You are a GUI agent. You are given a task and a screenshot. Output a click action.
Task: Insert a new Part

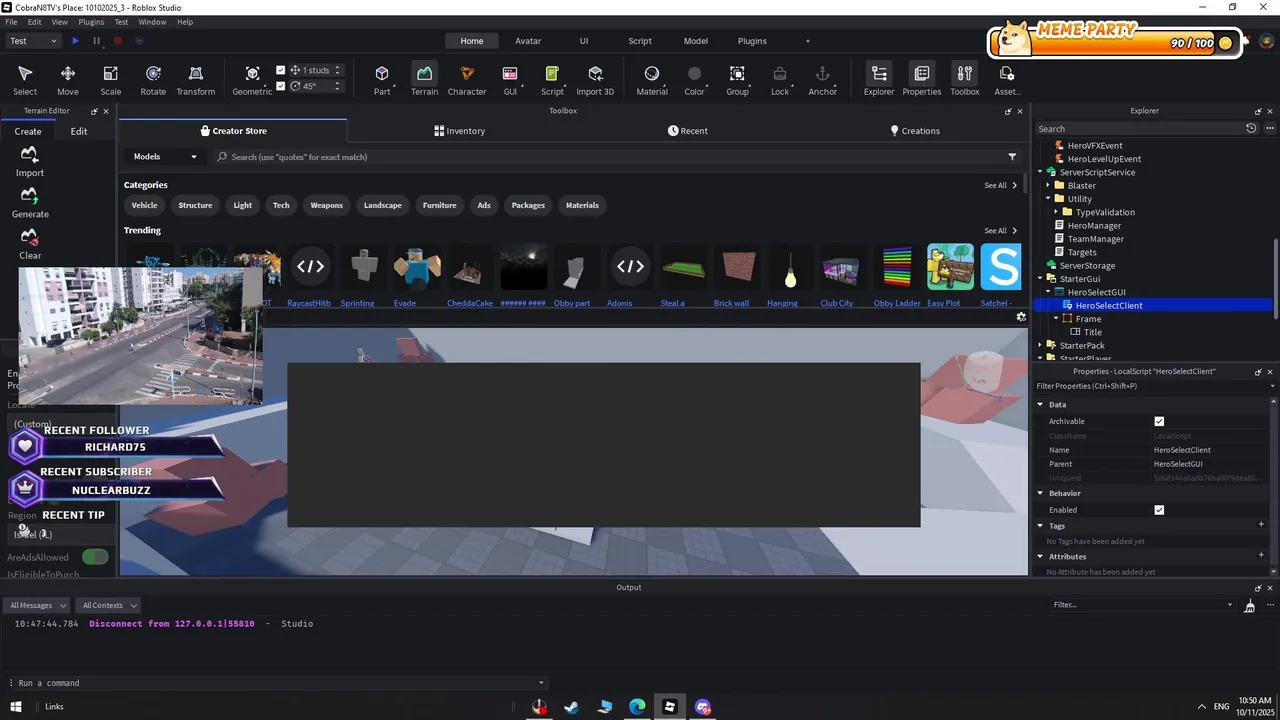click(x=382, y=80)
